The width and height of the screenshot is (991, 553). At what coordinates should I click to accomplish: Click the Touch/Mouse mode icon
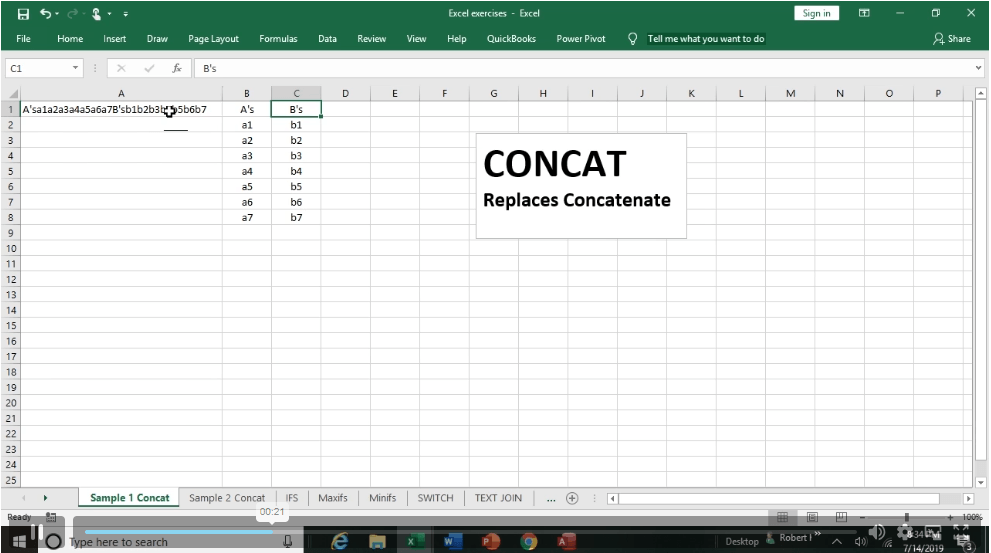tap(96, 13)
